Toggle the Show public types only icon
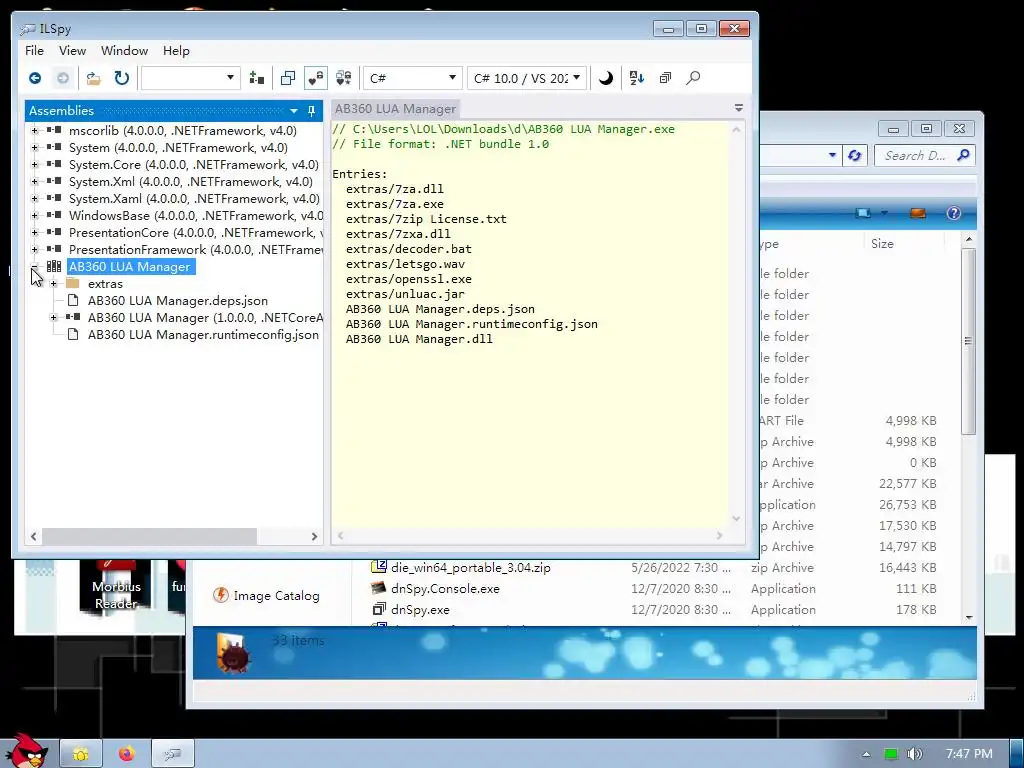The image size is (1024, 768). click(288, 78)
